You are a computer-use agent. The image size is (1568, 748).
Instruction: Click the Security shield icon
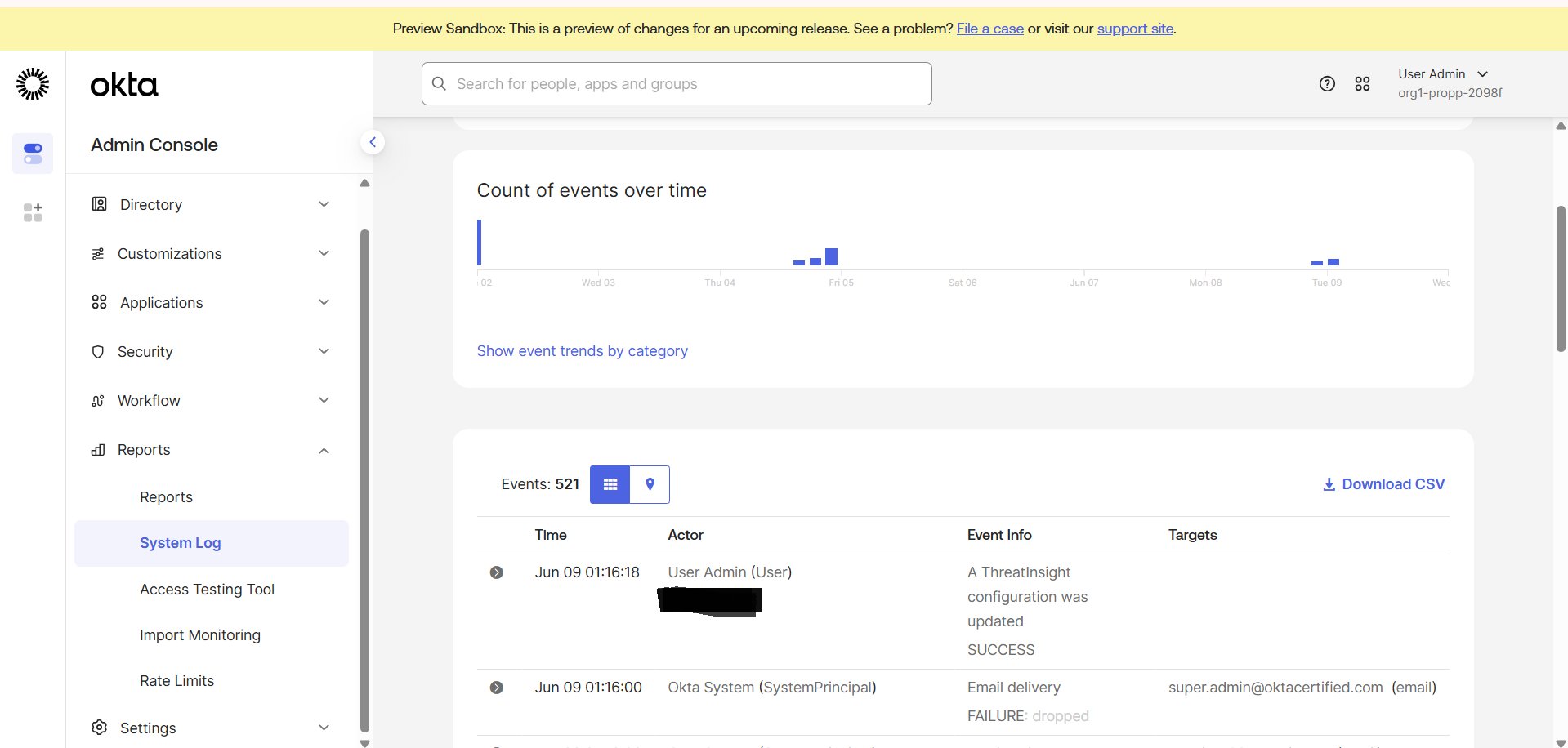coord(98,352)
